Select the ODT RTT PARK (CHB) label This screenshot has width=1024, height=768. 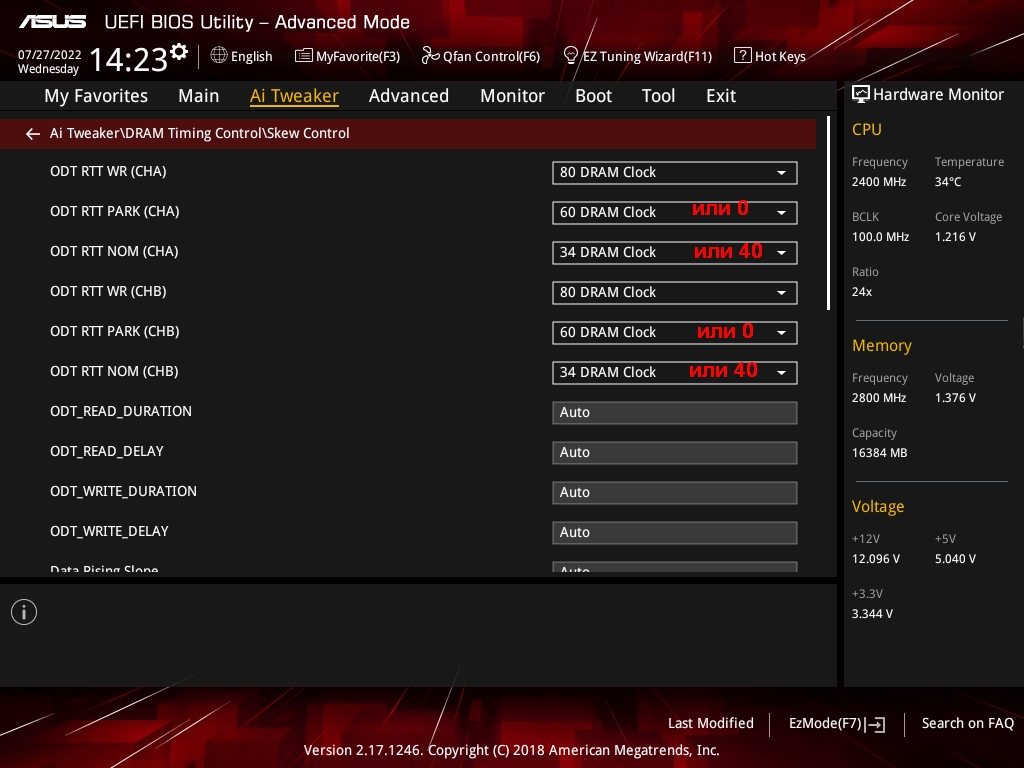(x=115, y=331)
